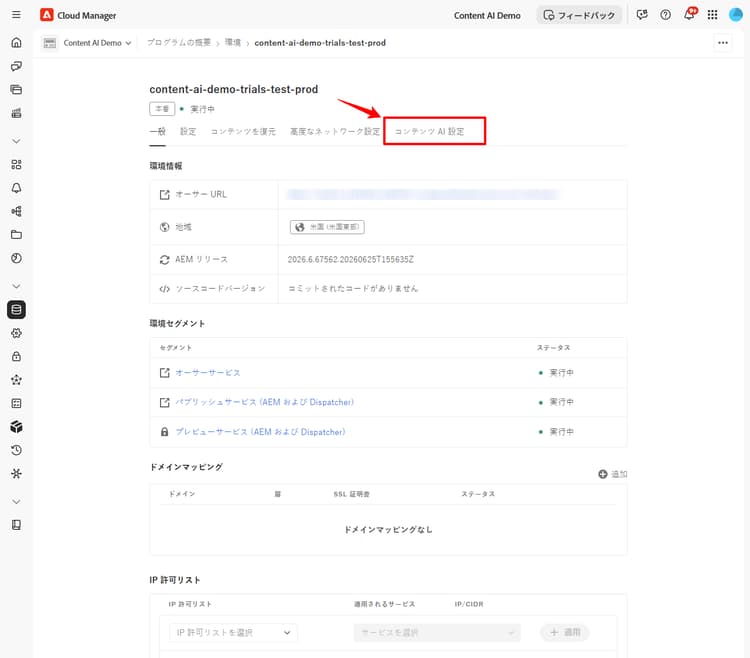Open the help question mark icon
Viewport: 750px width, 658px height.
point(665,15)
